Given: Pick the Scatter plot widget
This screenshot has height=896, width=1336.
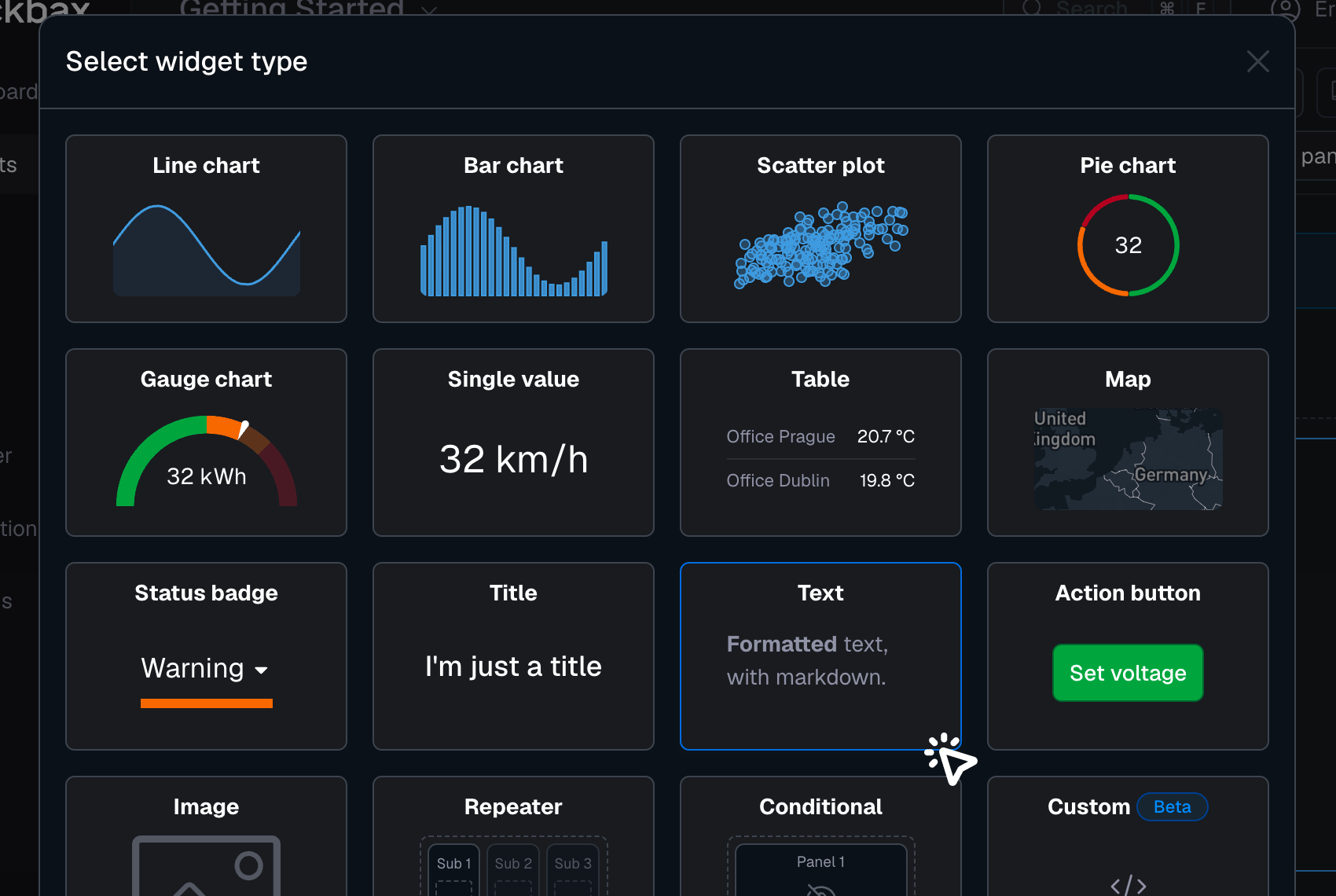Looking at the screenshot, I should (820, 229).
